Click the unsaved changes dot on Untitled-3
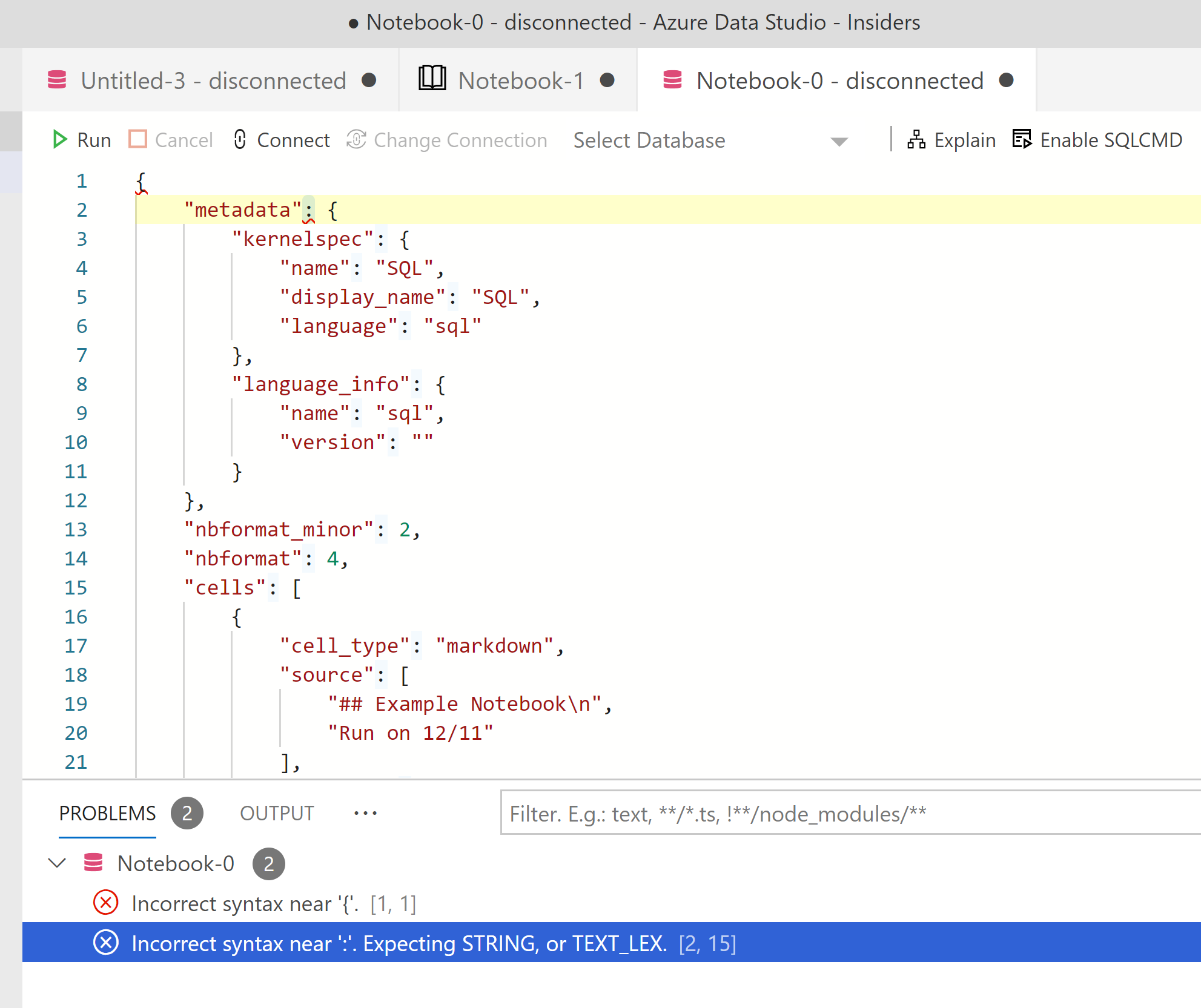Viewport: 1201px width, 1008px height. click(x=370, y=80)
